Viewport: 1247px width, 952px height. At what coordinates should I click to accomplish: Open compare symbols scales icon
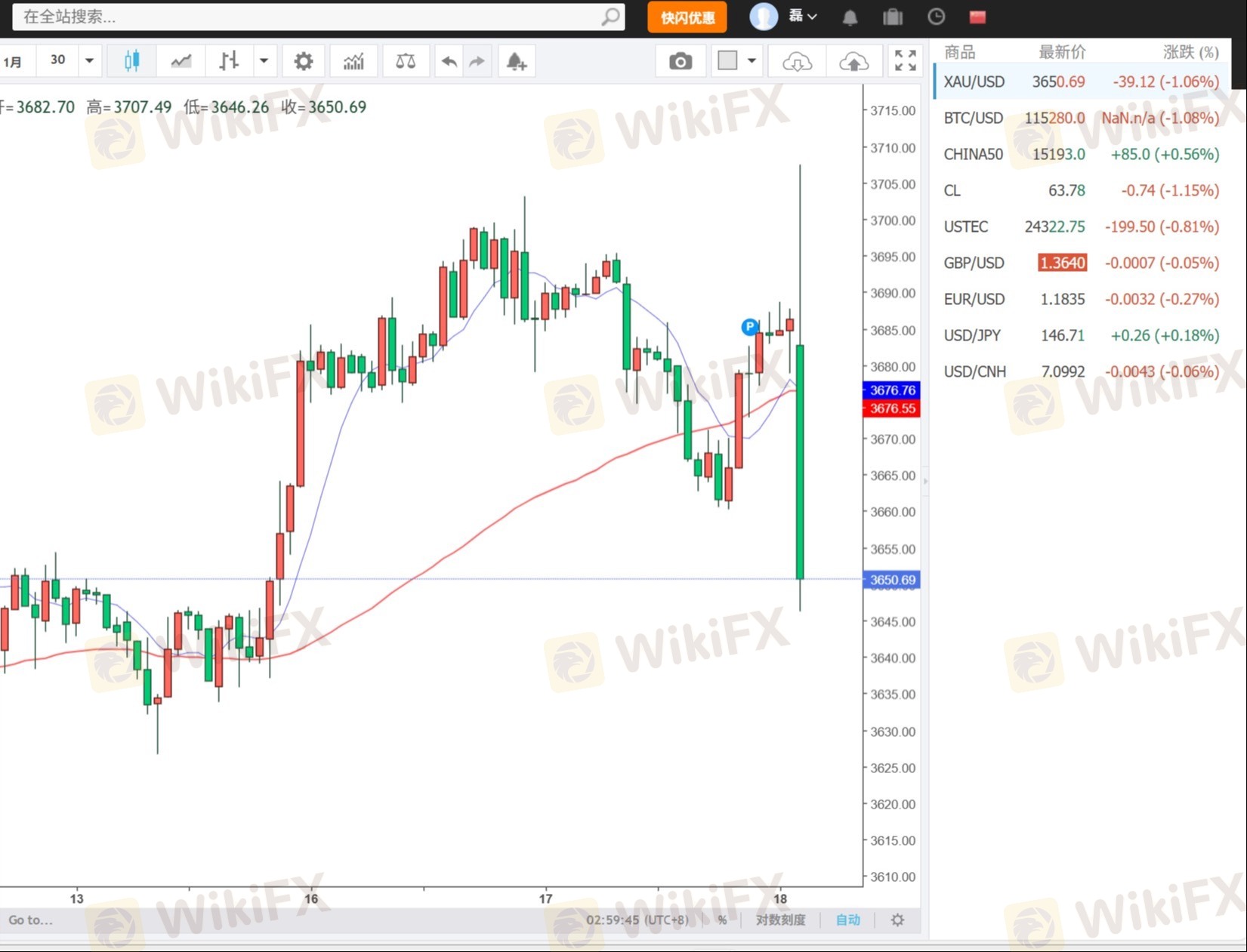[x=406, y=61]
